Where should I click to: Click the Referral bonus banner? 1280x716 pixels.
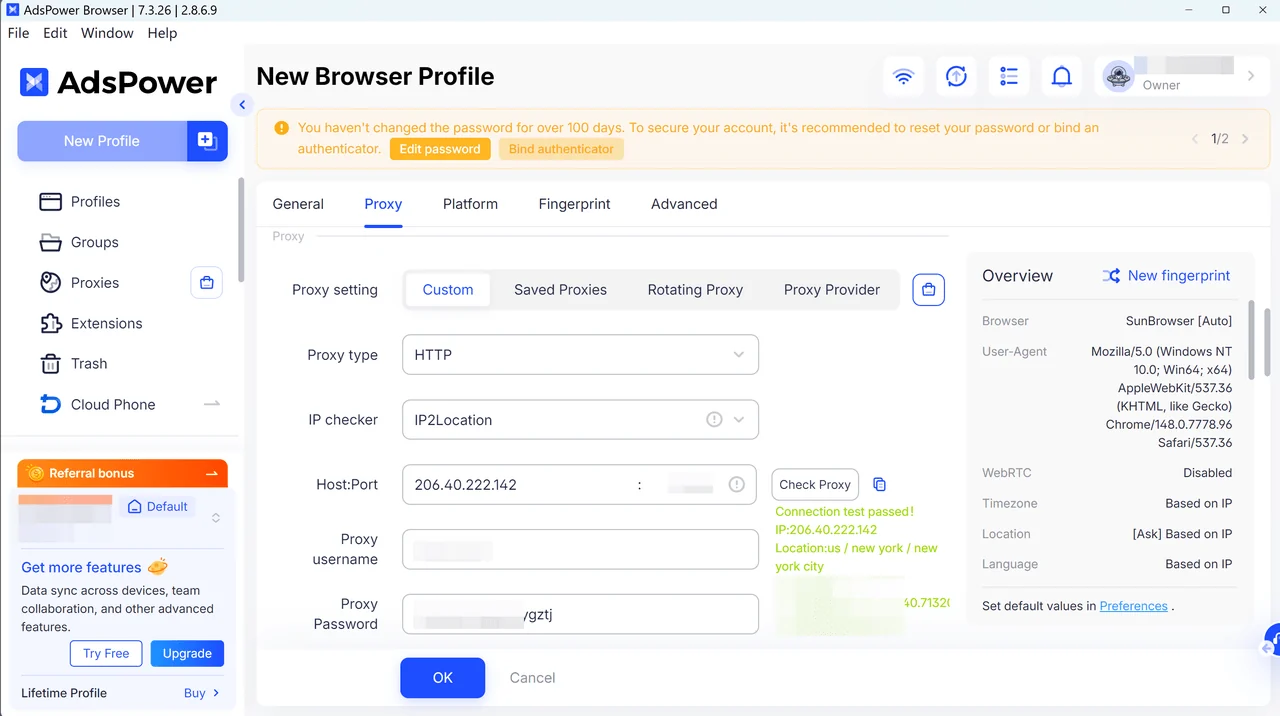122,473
